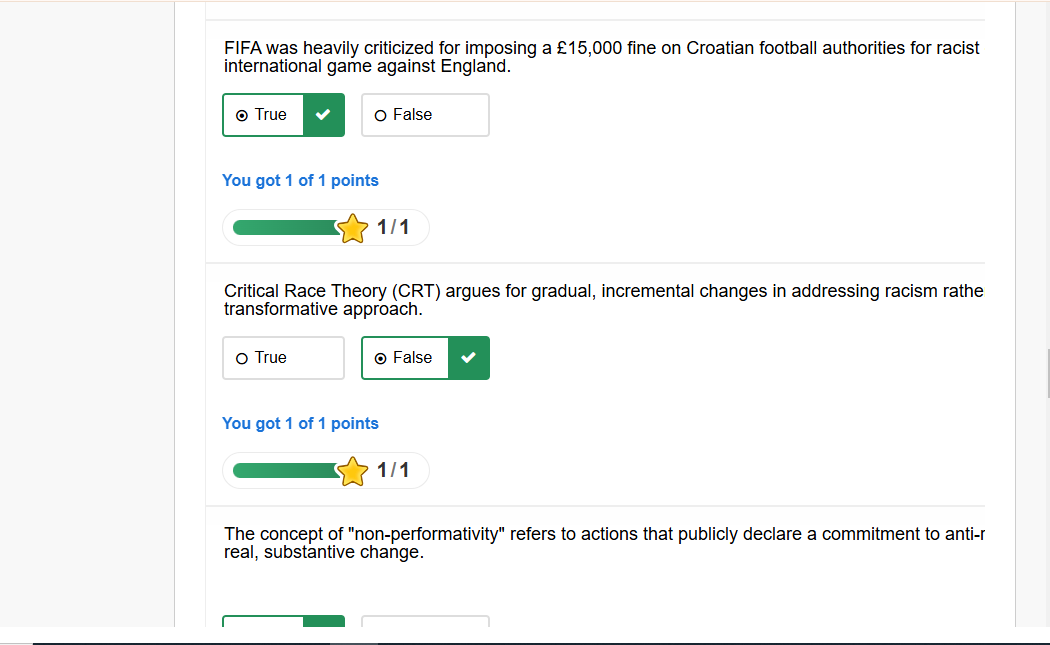
Task: Click the 1/1 score label under FIFA question
Action: 393,228
